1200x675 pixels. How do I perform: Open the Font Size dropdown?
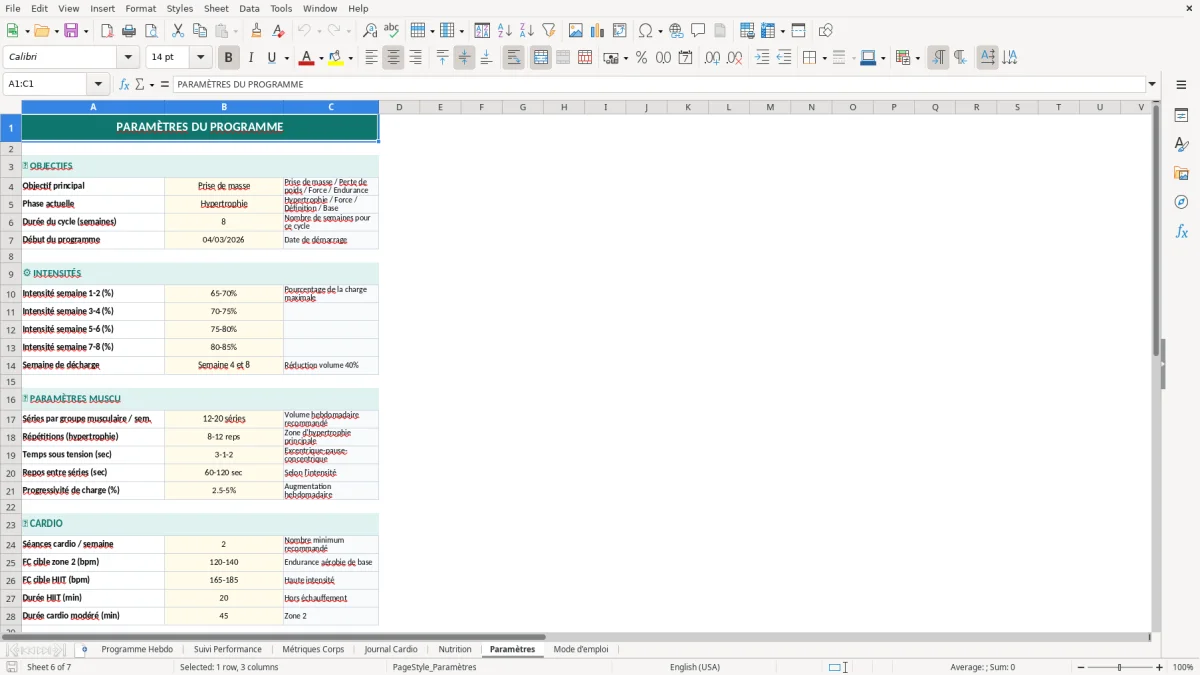[201, 58]
